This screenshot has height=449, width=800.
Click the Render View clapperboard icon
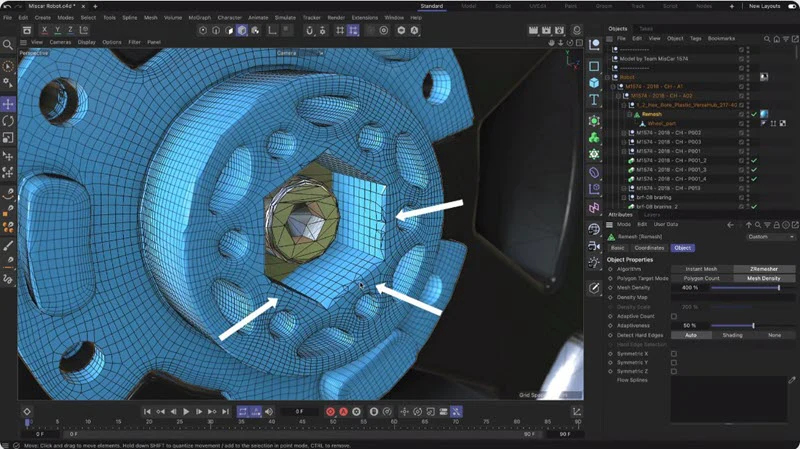533,31
